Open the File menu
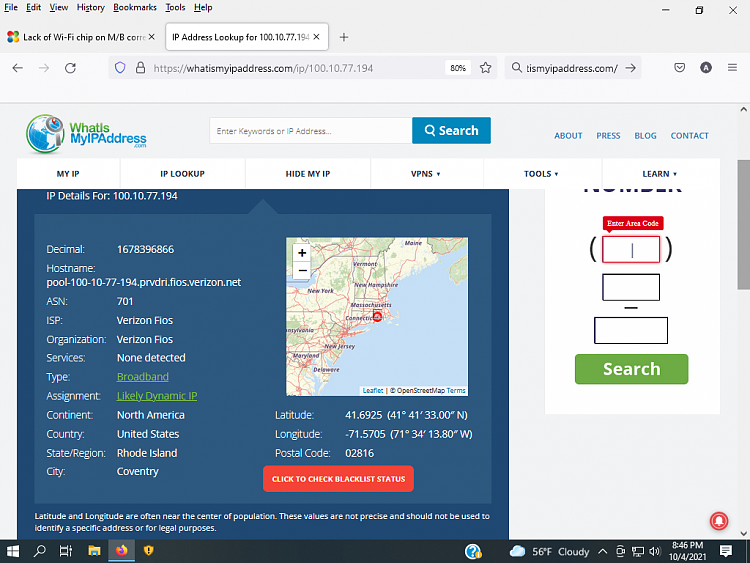The image size is (750, 563). tap(11, 7)
